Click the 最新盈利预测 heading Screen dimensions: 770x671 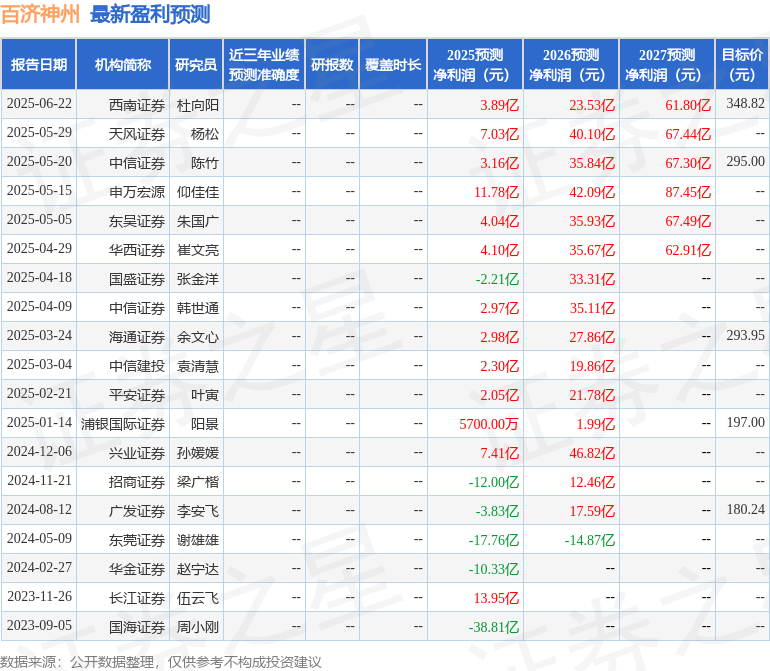point(150,14)
